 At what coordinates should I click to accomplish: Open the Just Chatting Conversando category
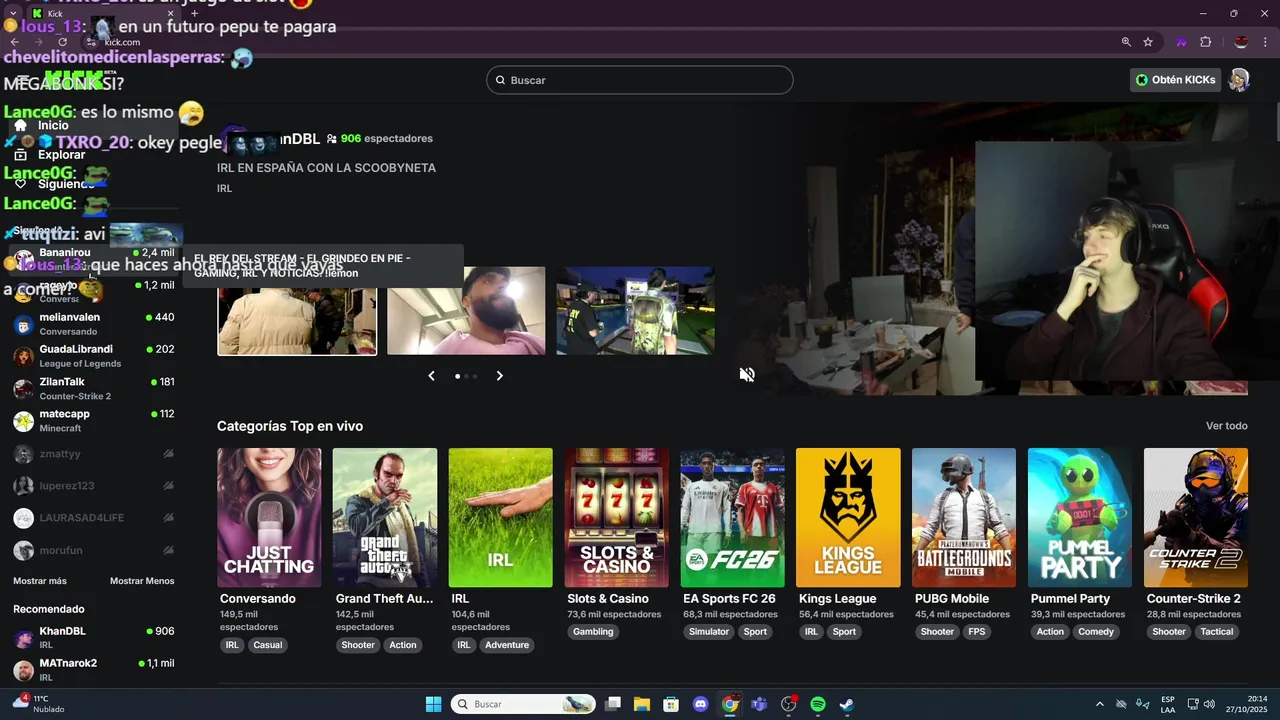(269, 517)
